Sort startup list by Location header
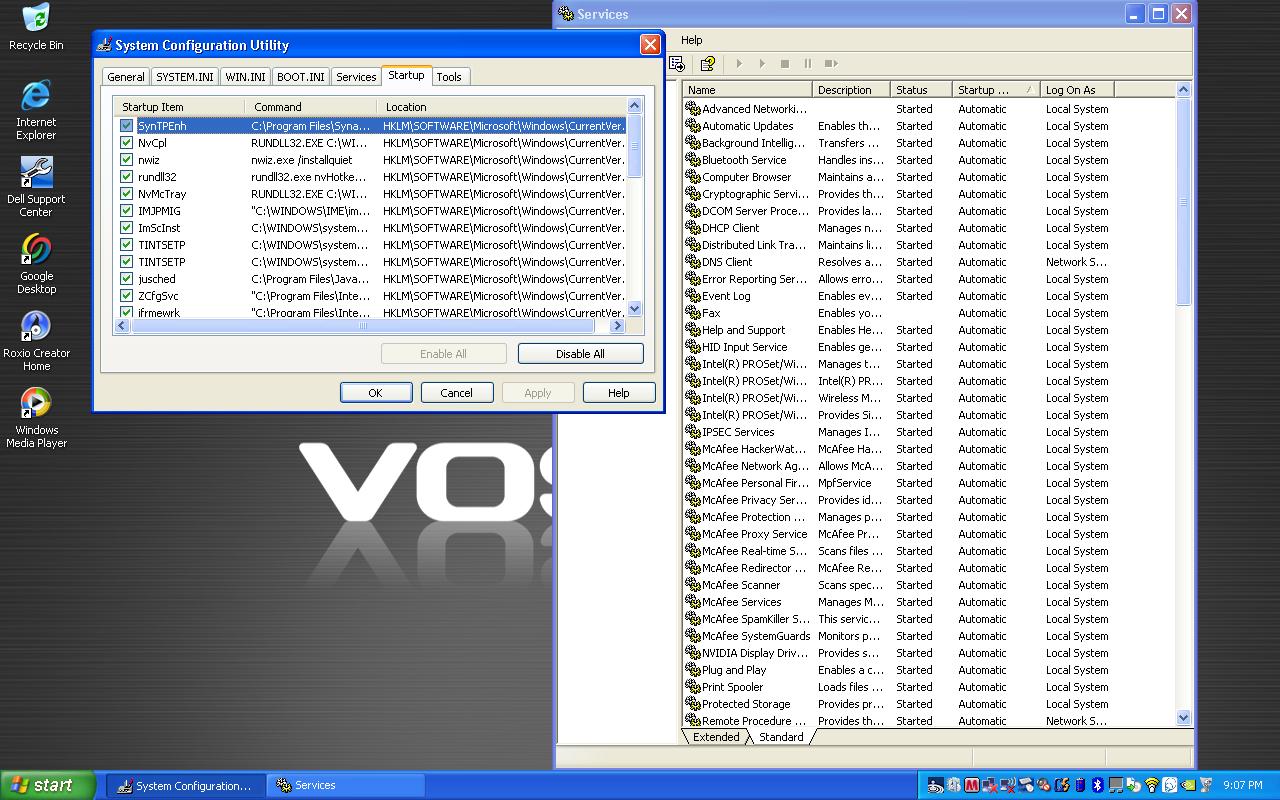The image size is (1280, 800). [501, 107]
